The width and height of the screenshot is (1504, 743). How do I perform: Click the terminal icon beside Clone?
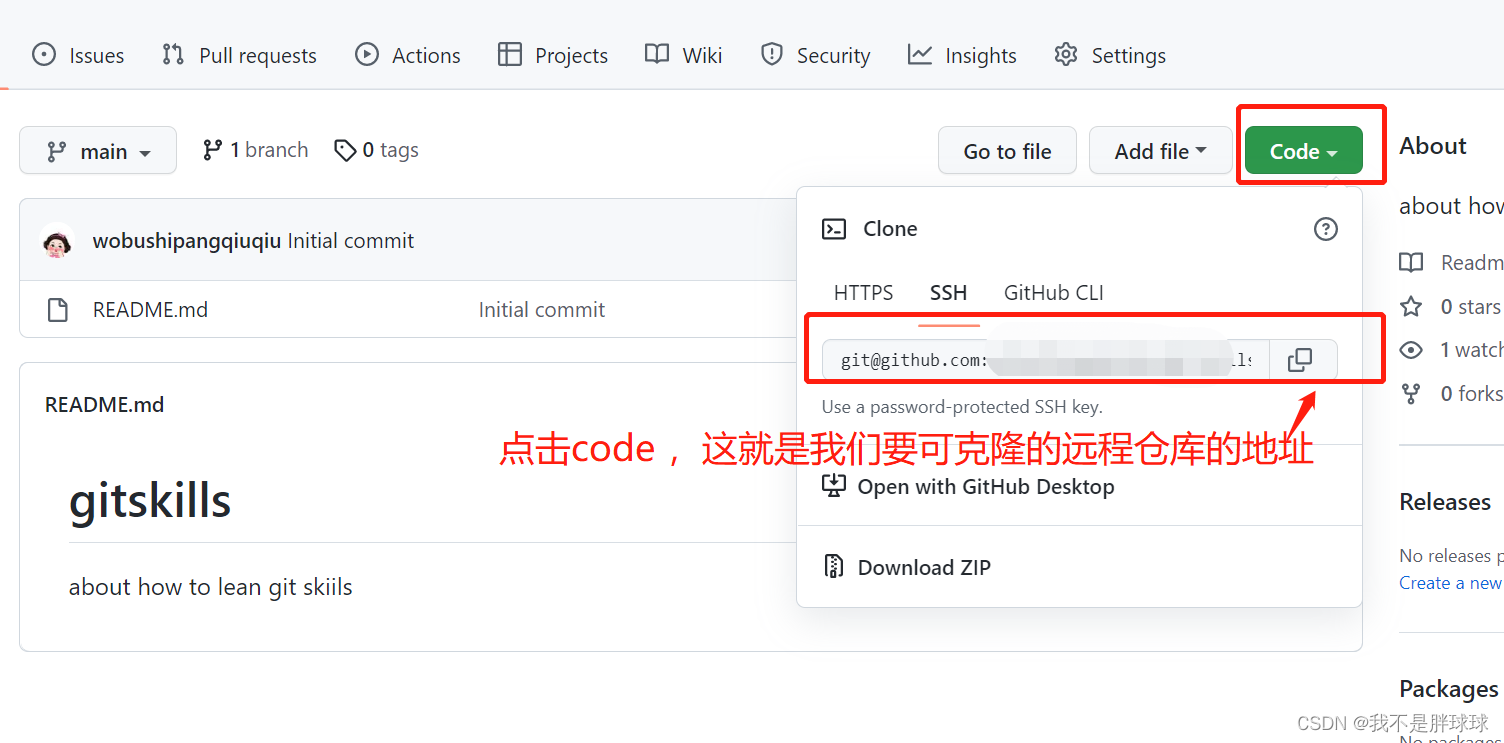(834, 229)
